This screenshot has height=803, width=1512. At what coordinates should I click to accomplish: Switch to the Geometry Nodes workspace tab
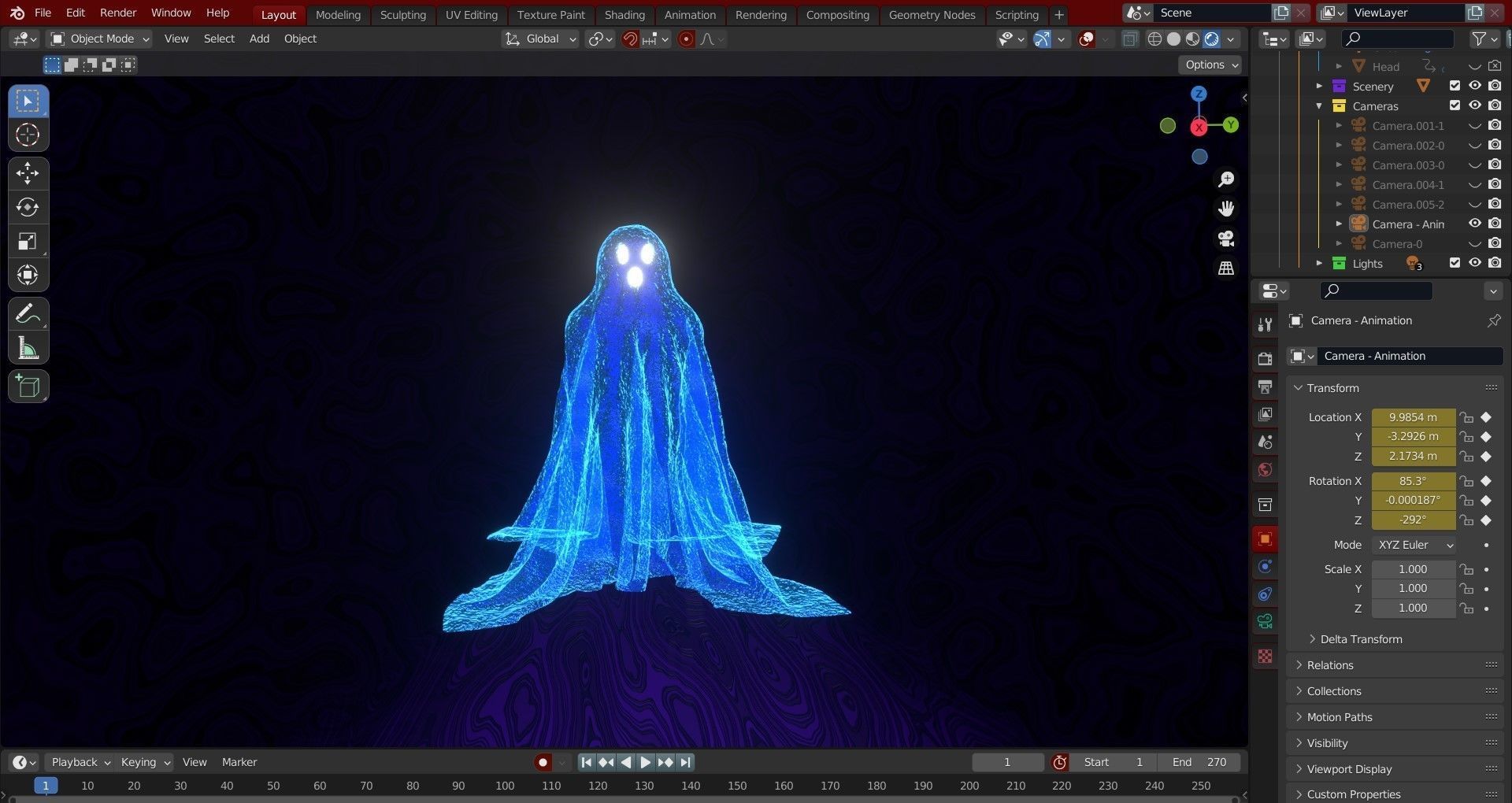[x=932, y=15]
